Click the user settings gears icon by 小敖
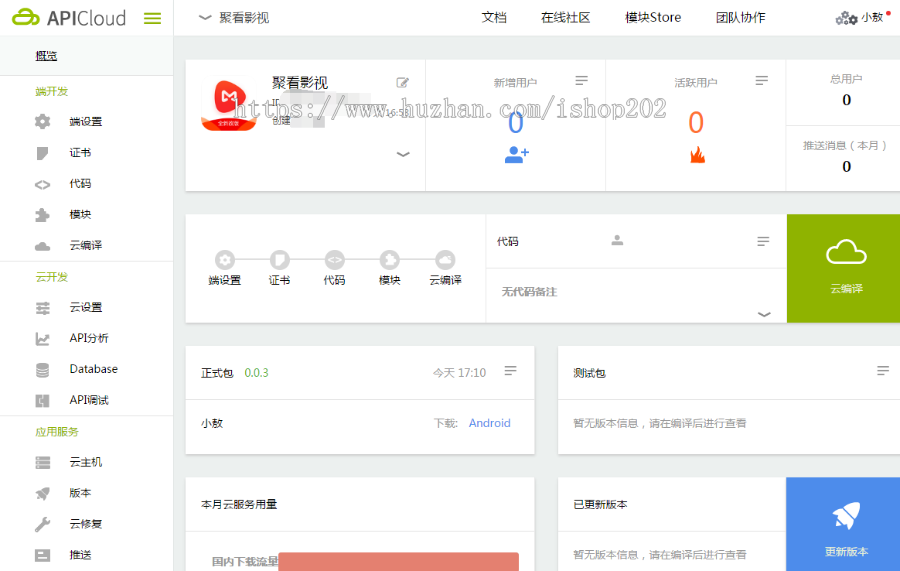Screen dimensions: 900x571 tap(846, 18)
